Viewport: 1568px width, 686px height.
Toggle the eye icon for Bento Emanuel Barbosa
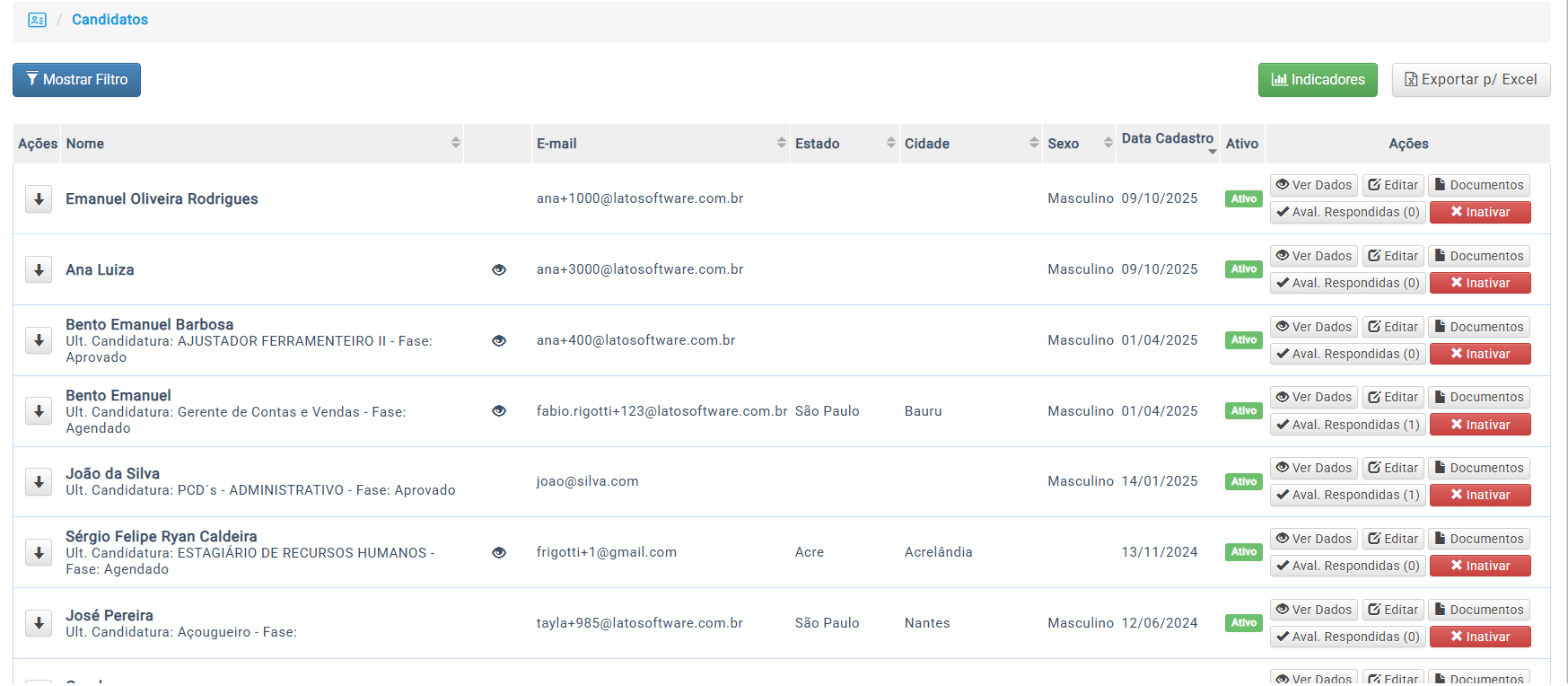pyautogui.click(x=499, y=340)
